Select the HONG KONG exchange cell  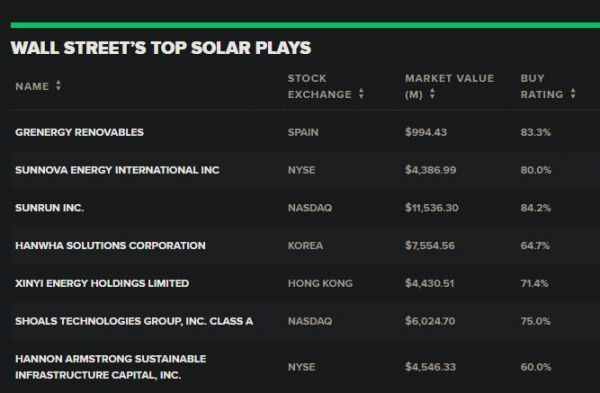click(x=320, y=283)
